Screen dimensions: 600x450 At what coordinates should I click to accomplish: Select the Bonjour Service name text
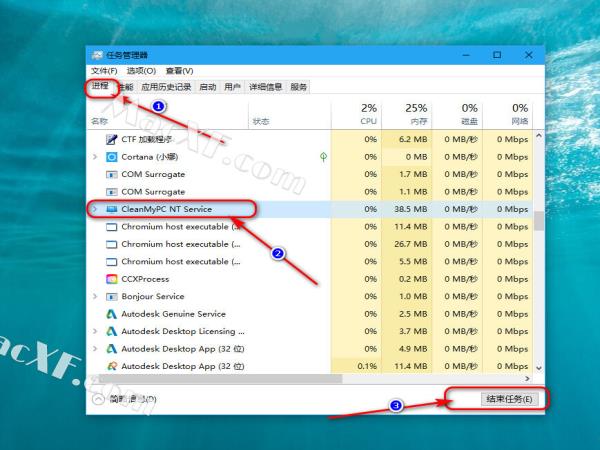(153, 297)
